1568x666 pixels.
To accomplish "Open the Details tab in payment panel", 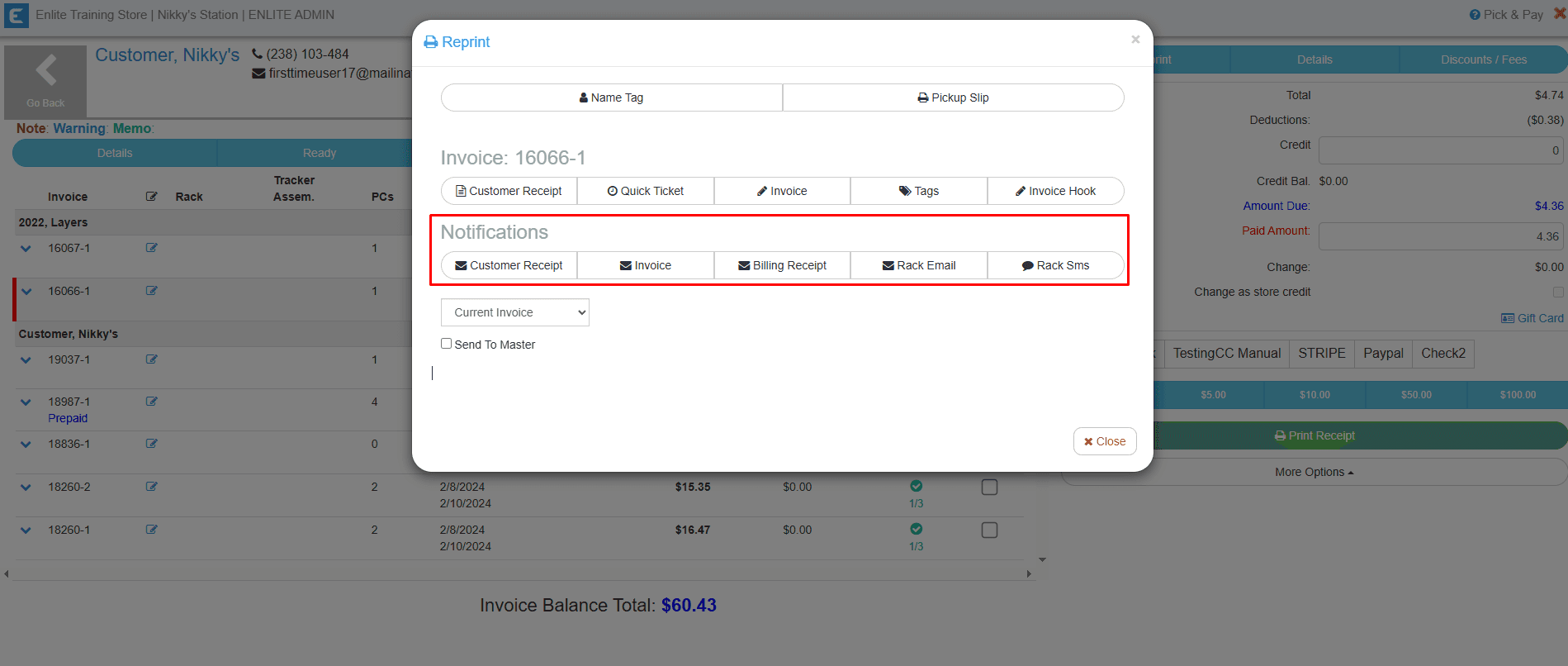I will (1315, 59).
